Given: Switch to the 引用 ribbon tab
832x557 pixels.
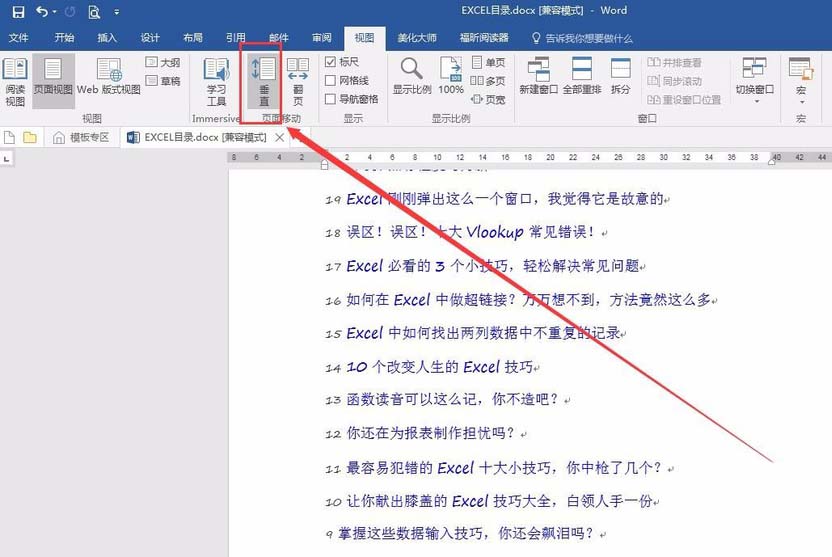Looking at the screenshot, I should click(x=236, y=38).
